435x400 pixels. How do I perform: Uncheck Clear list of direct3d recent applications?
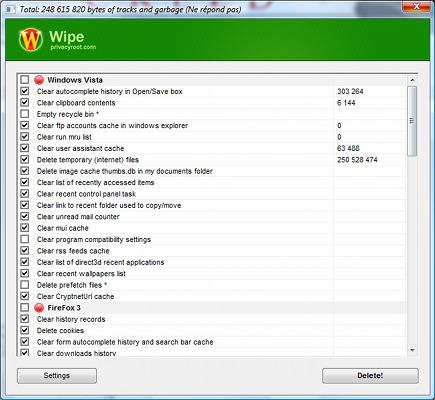(25, 262)
